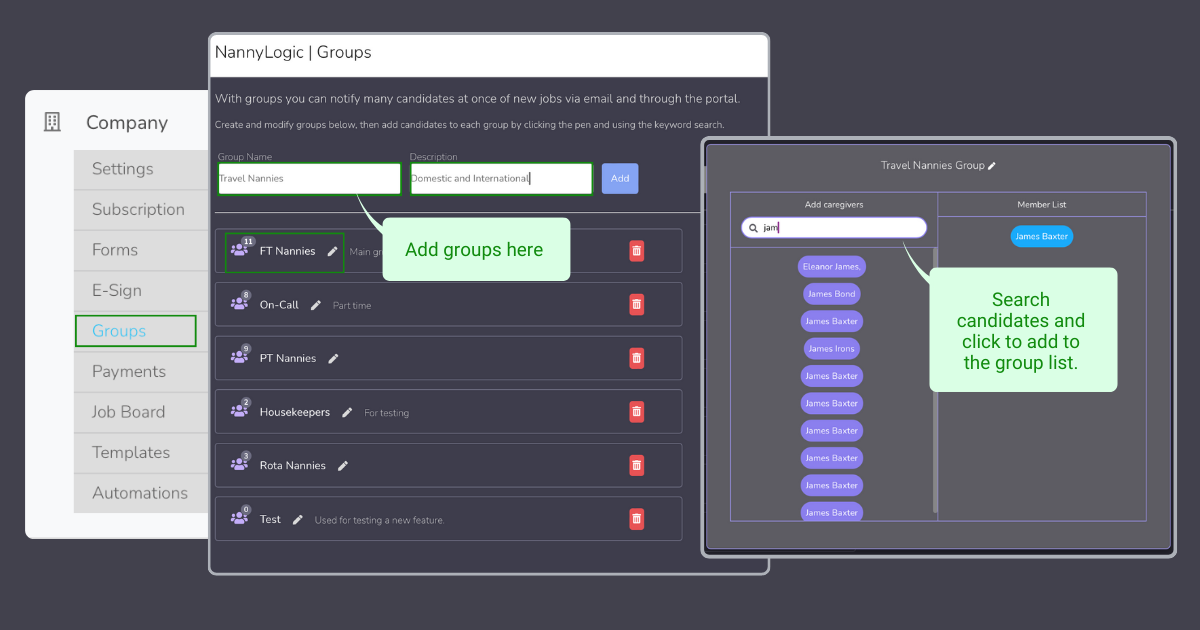Image resolution: width=1200 pixels, height=630 pixels.
Task: Click the caregiver search box
Action: (840, 228)
